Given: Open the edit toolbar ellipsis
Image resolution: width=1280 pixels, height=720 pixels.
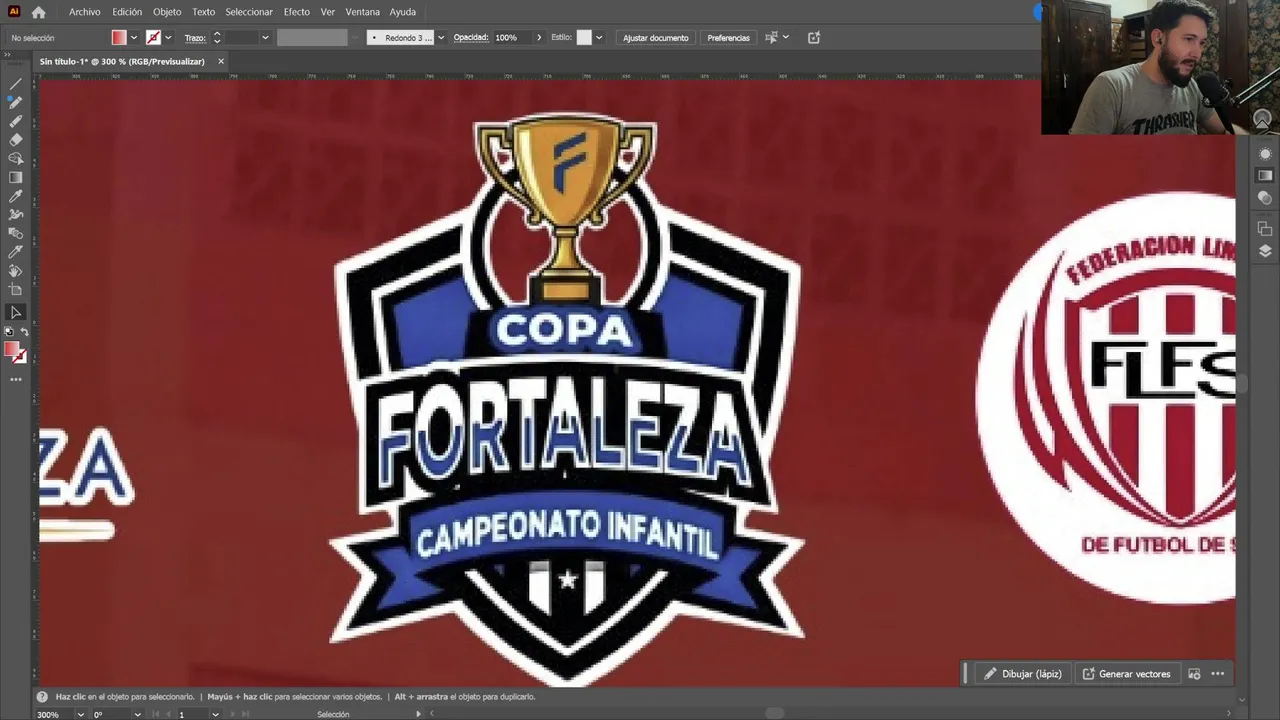Looking at the screenshot, I should click(x=15, y=380).
